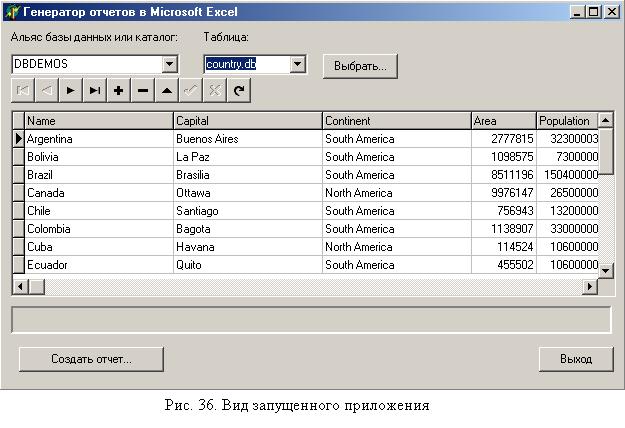The image size is (625, 428).
Task: Select the Colombia cell
Action: (x=99, y=228)
